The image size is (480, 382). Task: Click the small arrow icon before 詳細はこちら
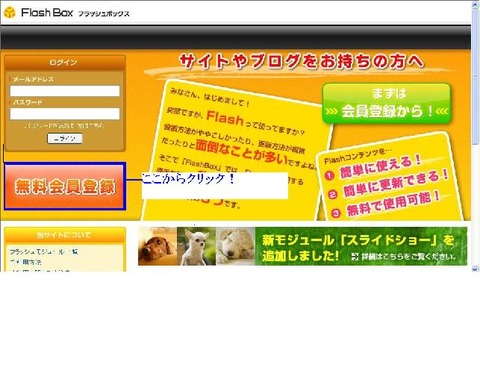point(355,257)
